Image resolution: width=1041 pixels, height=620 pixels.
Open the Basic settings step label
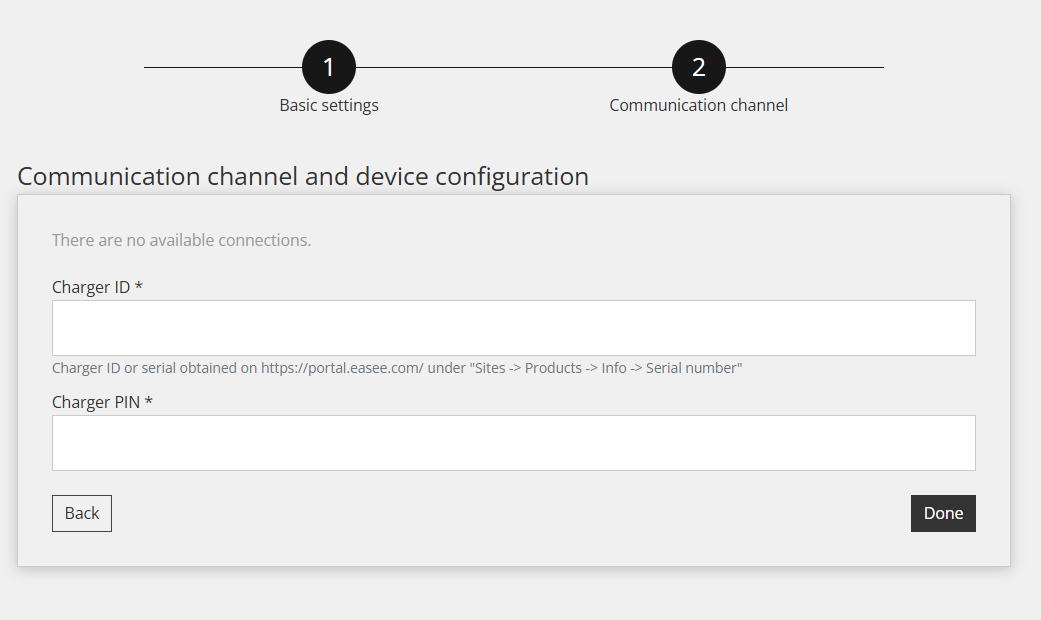click(329, 106)
